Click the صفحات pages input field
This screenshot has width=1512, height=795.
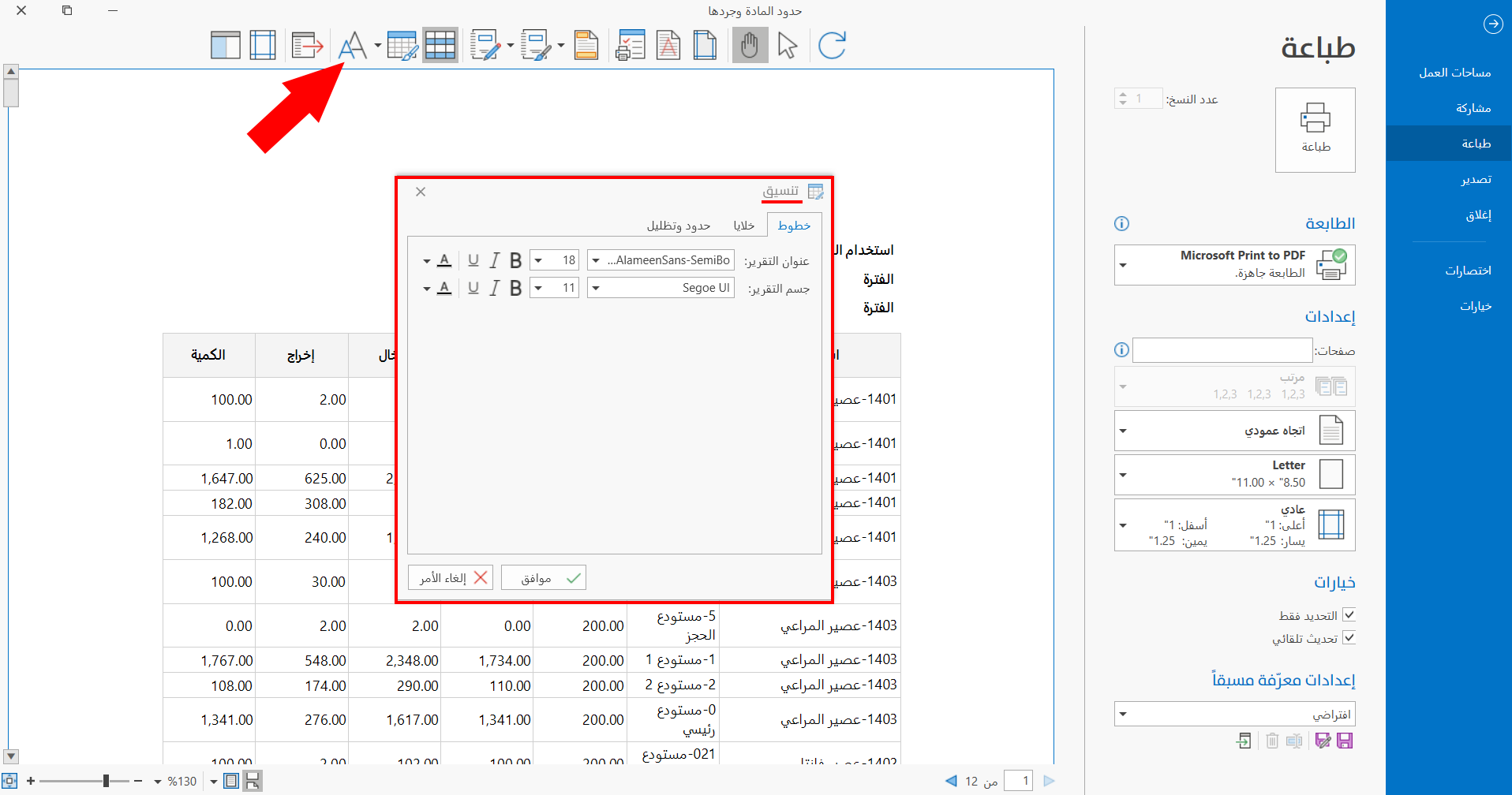1222,350
